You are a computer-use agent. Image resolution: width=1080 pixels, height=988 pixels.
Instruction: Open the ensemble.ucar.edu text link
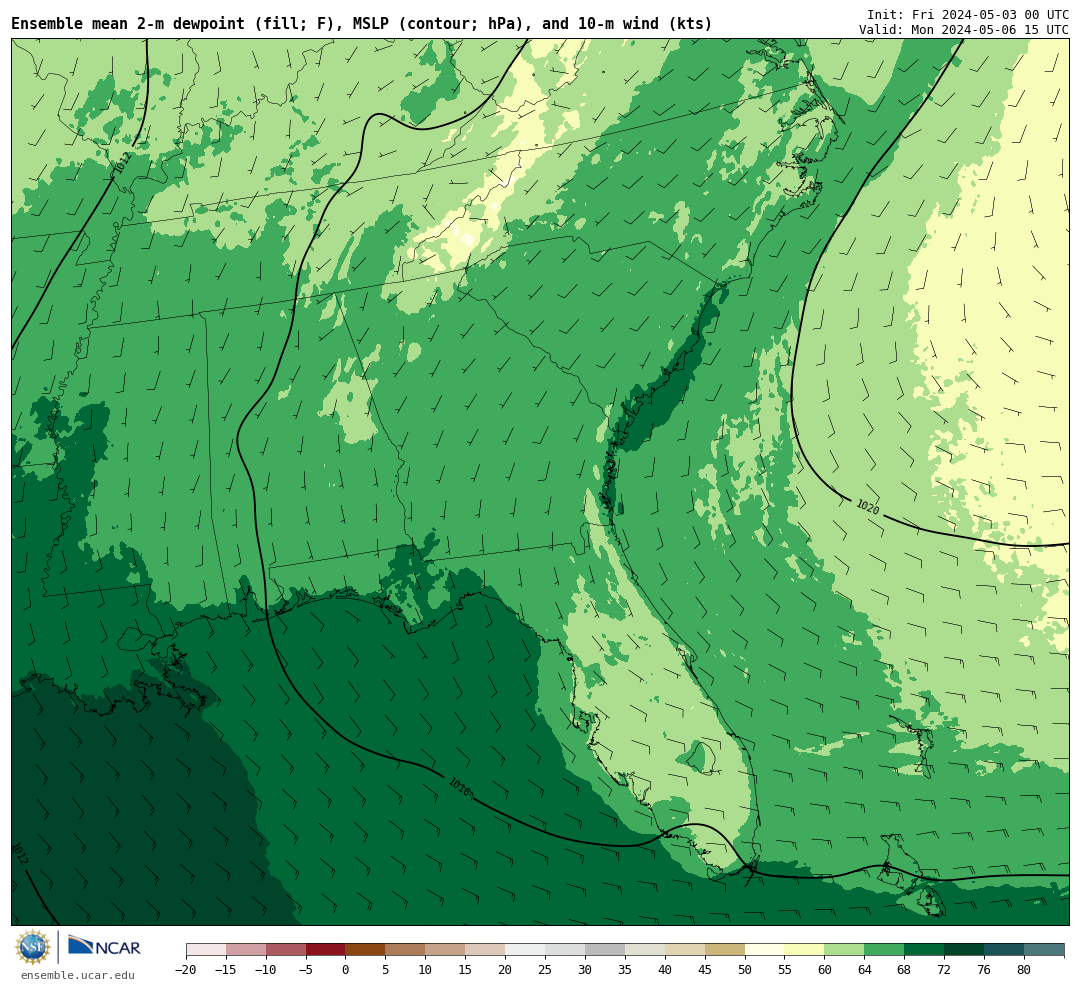tap(78, 975)
